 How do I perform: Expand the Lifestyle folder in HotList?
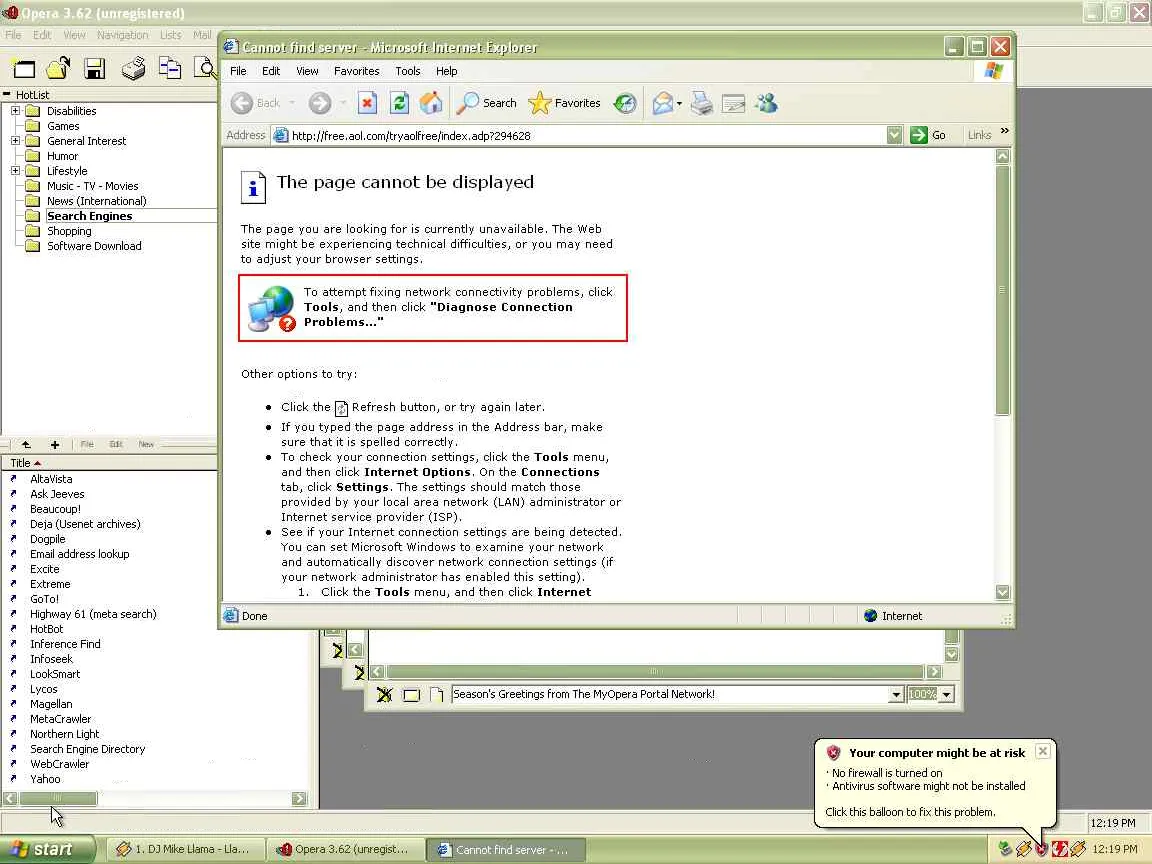pyautogui.click(x=15, y=170)
